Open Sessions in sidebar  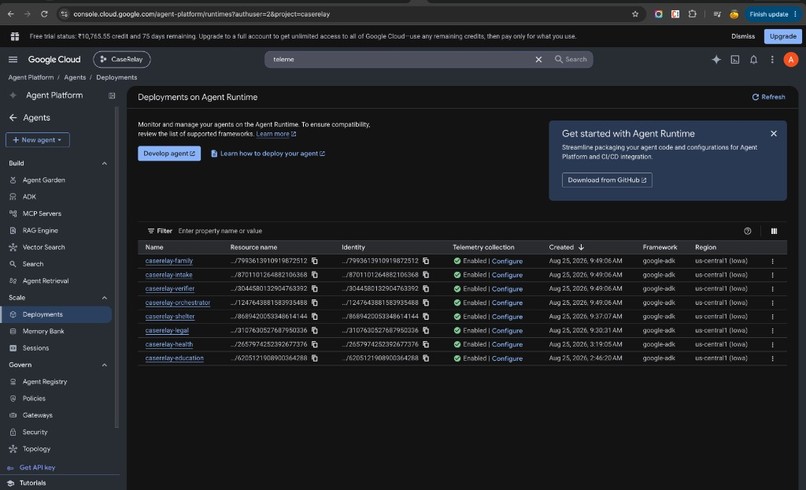click(x=35, y=348)
